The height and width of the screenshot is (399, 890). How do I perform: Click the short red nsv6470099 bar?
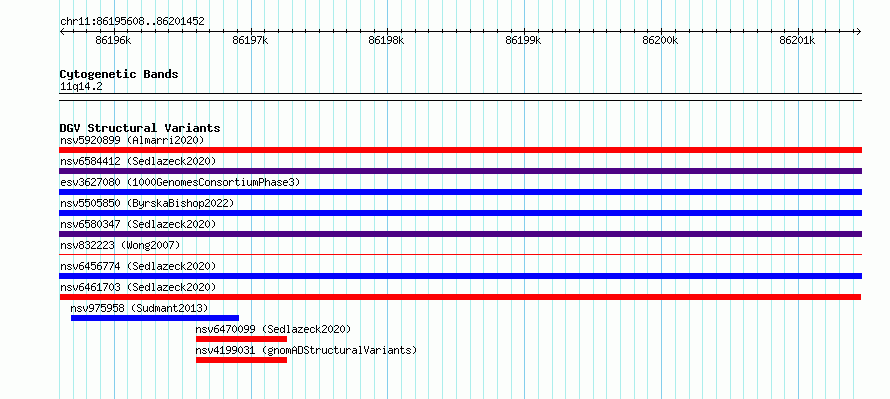pos(241,339)
